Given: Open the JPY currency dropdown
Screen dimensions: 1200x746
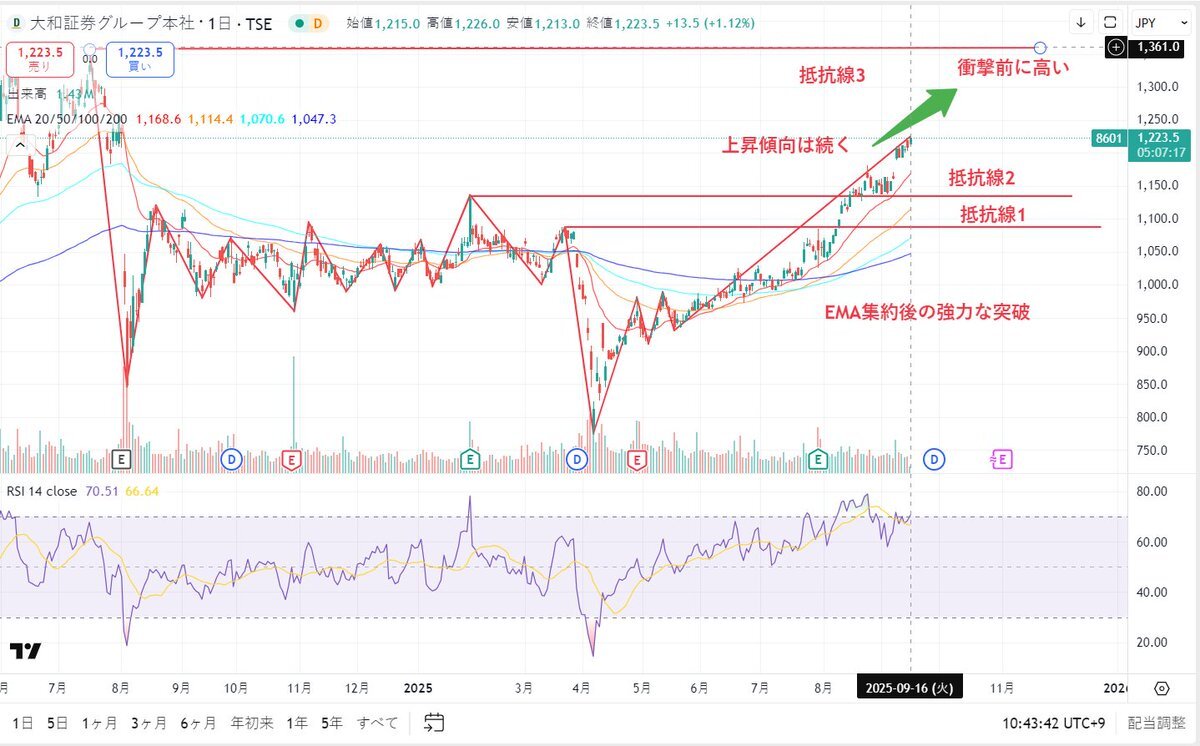Looking at the screenshot, I should pos(1157,21).
